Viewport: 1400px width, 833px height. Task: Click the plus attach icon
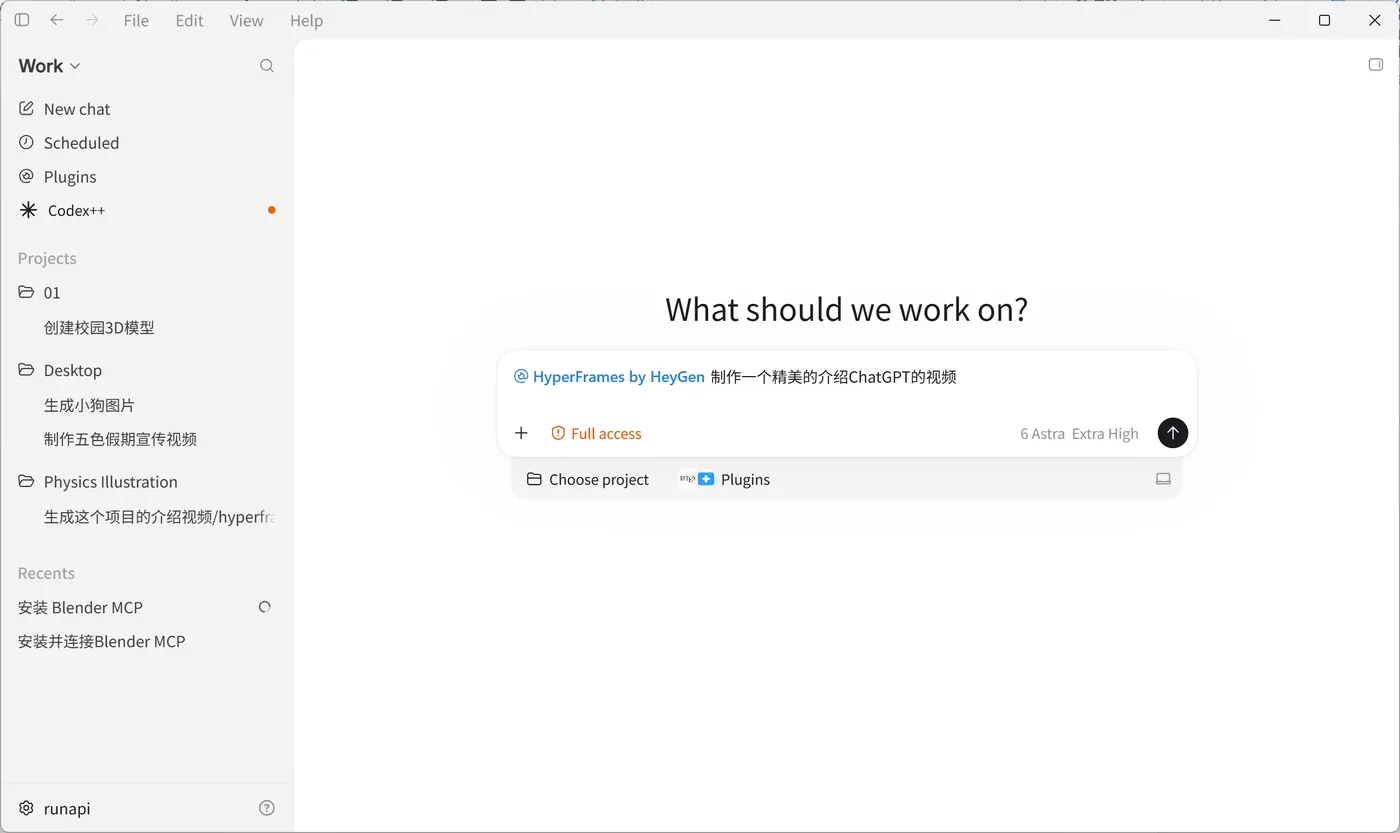[521, 433]
